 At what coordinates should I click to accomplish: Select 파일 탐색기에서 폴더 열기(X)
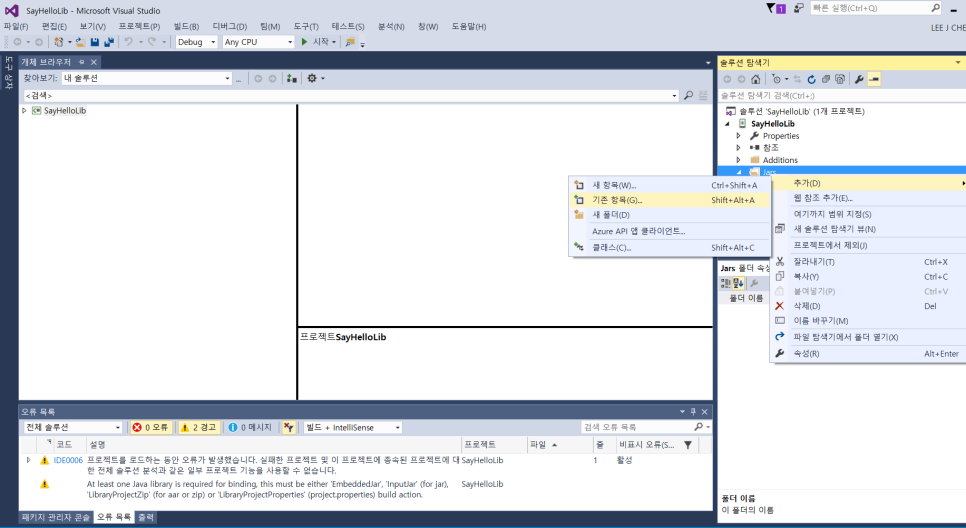(x=869, y=338)
